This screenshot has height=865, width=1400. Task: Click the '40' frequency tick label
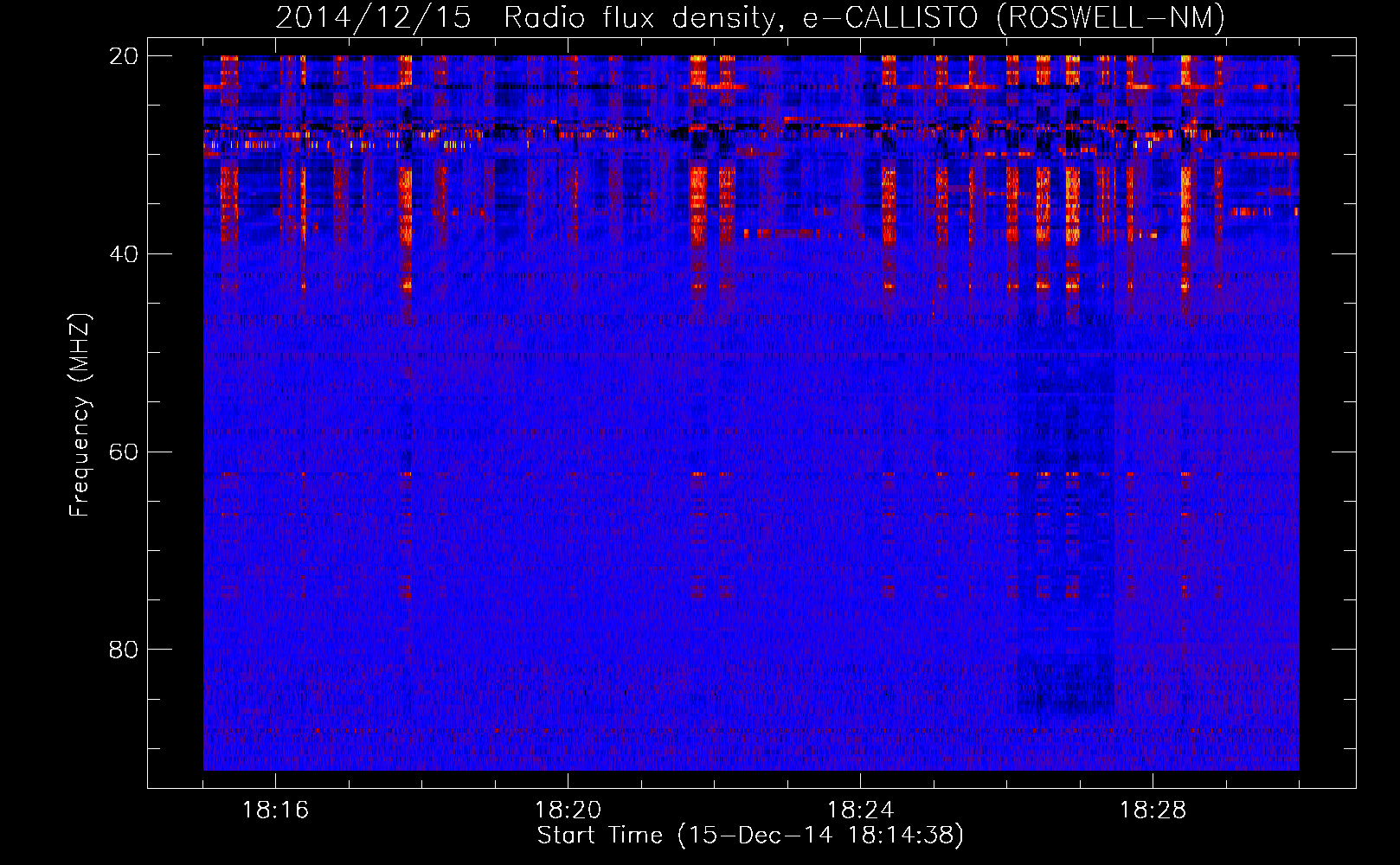(x=124, y=254)
